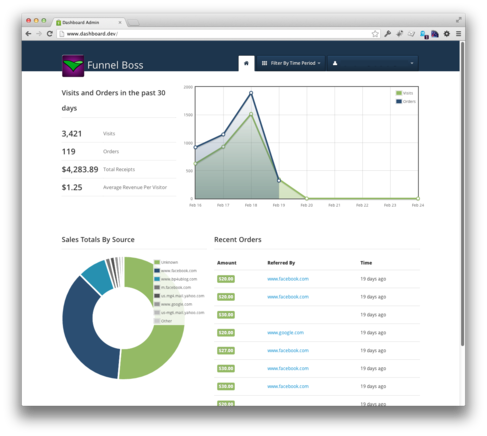Click the Funnel Boss title text
487x436 pixels.
pyautogui.click(x=115, y=65)
